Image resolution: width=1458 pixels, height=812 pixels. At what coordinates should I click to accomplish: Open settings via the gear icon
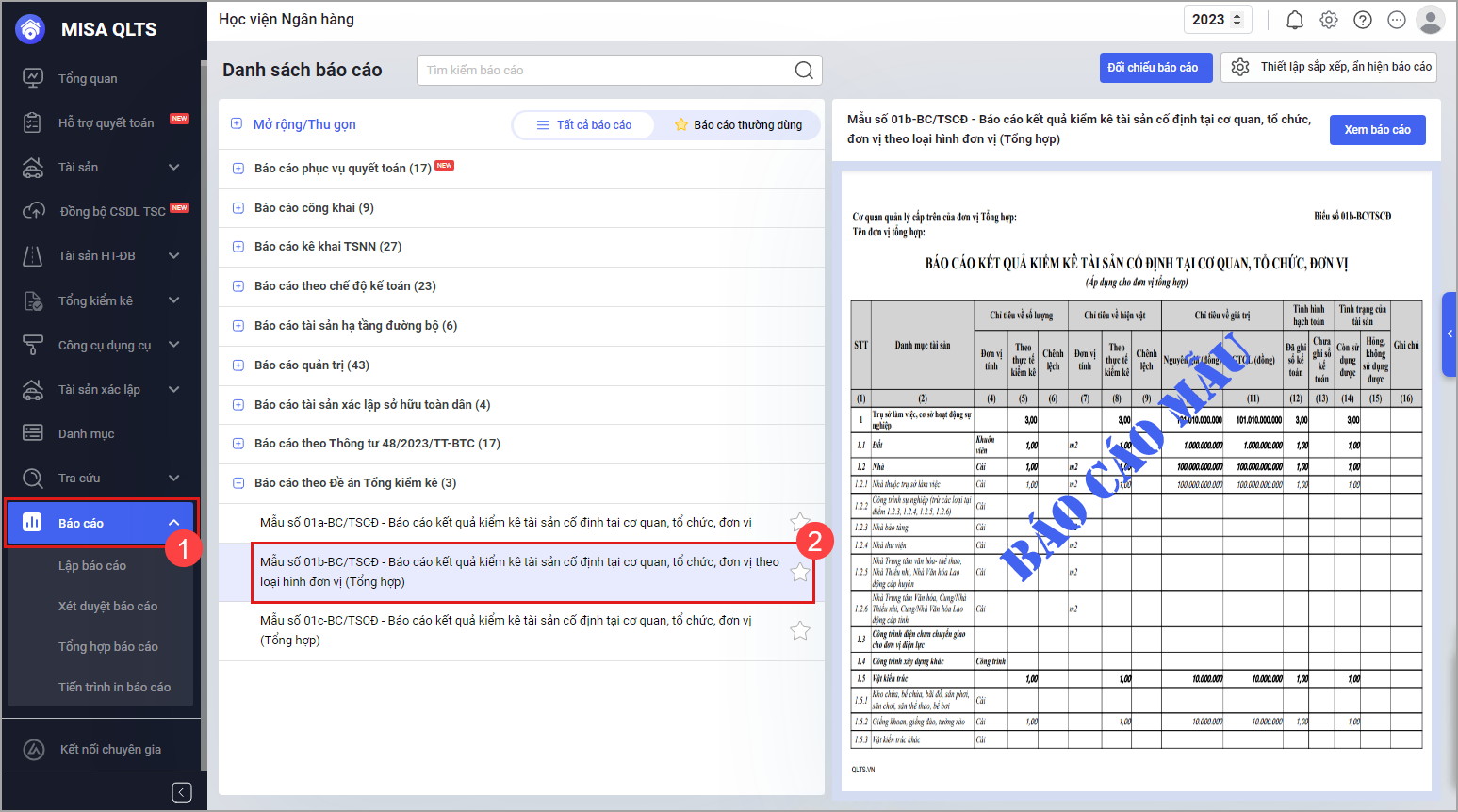pyautogui.click(x=1329, y=20)
